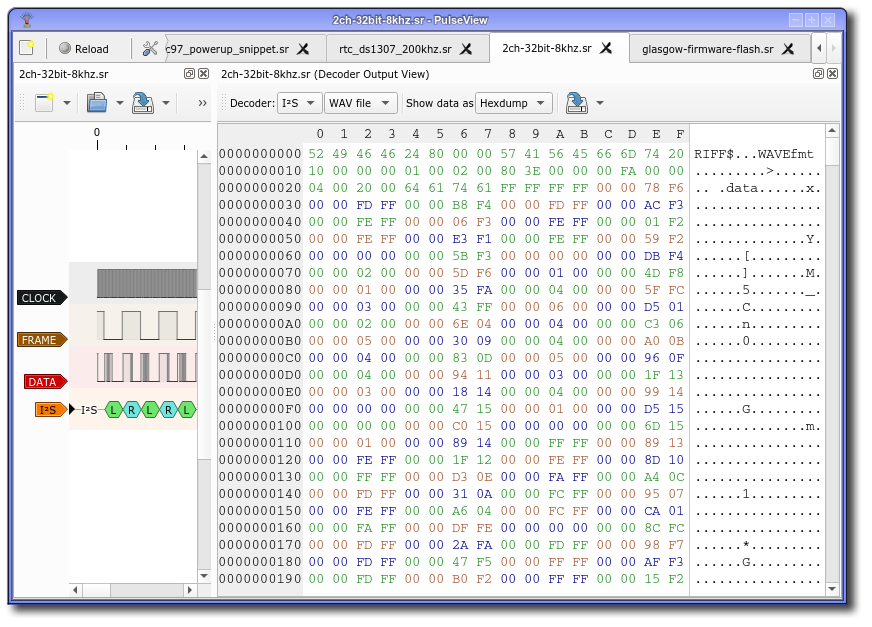Viewport: 872px width, 627px height.
Task: Close the 2ch-32bit-8khz.sr session tab
Action: coord(606,48)
